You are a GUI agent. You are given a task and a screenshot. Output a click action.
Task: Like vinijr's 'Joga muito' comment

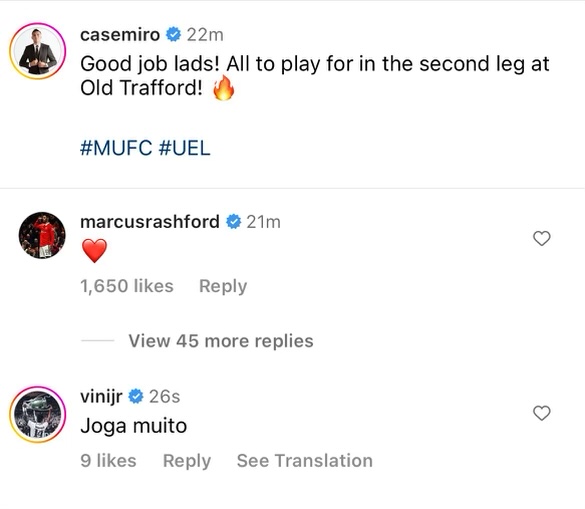tap(542, 413)
